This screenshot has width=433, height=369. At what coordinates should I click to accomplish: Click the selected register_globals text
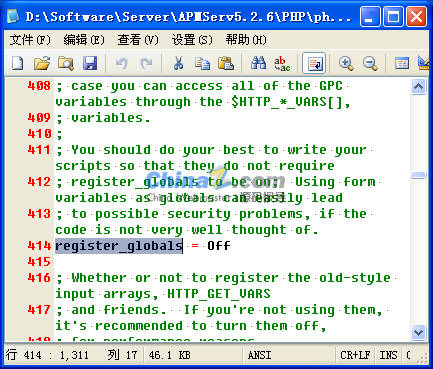point(119,246)
